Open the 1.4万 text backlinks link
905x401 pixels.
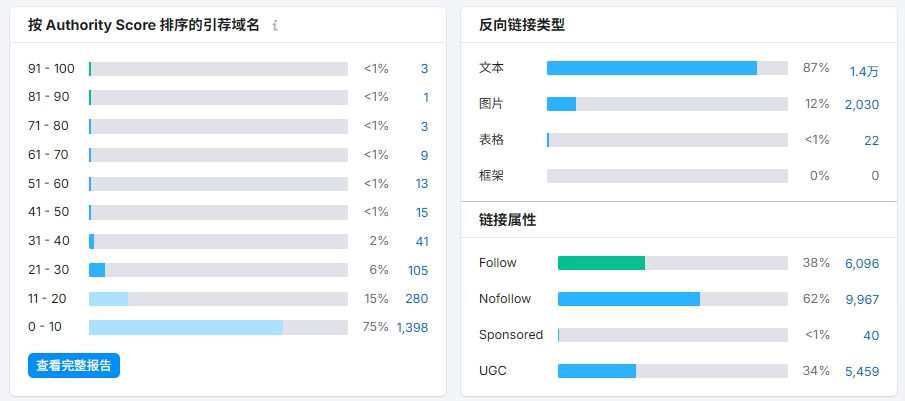coord(864,71)
